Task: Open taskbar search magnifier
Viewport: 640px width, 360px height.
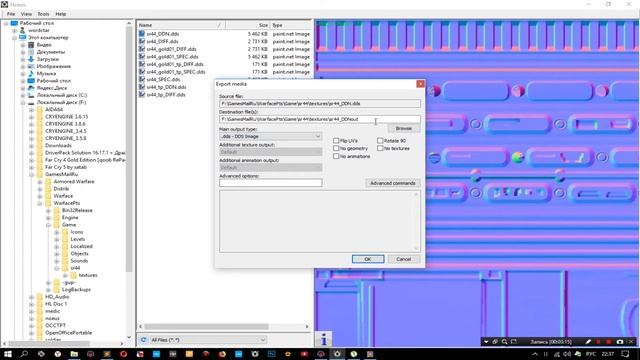Action: pyautogui.click(x=24, y=354)
